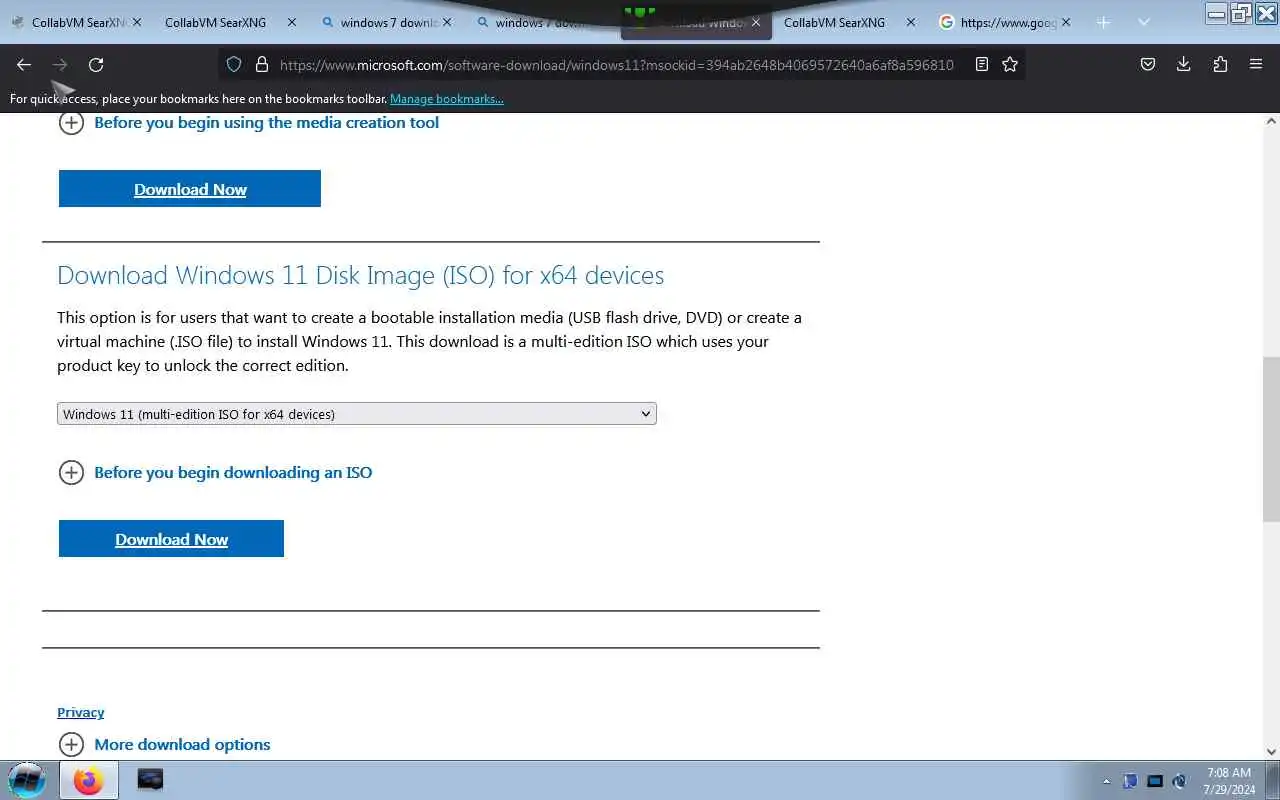This screenshot has height=800, width=1280.
Task: Open the Windows 11 multi-edition ISO dropdown
Action: (x=357, y=414)
